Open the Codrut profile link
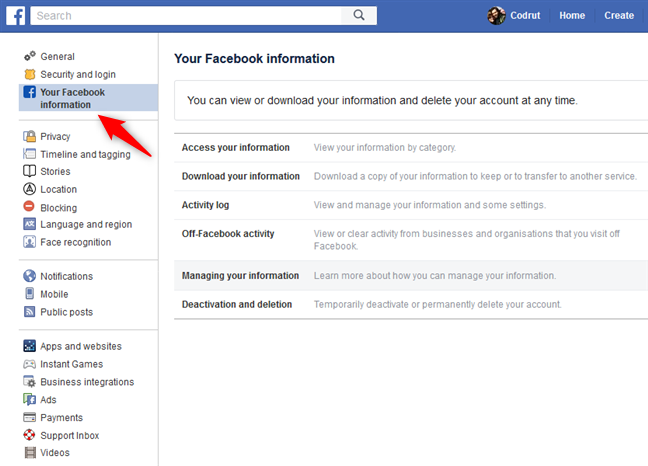The height and width of the screenshot is (466, 648). click(525, 15)
